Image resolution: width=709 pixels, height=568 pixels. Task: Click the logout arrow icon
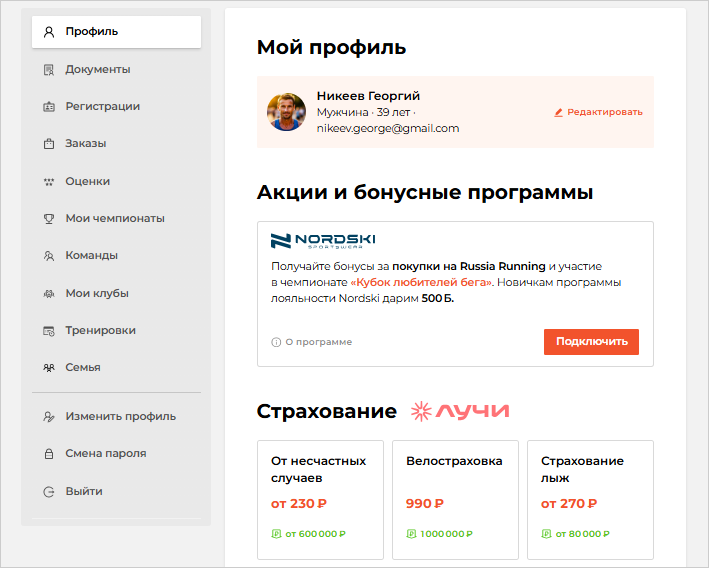pyautogui.click(x=48, y=492)
